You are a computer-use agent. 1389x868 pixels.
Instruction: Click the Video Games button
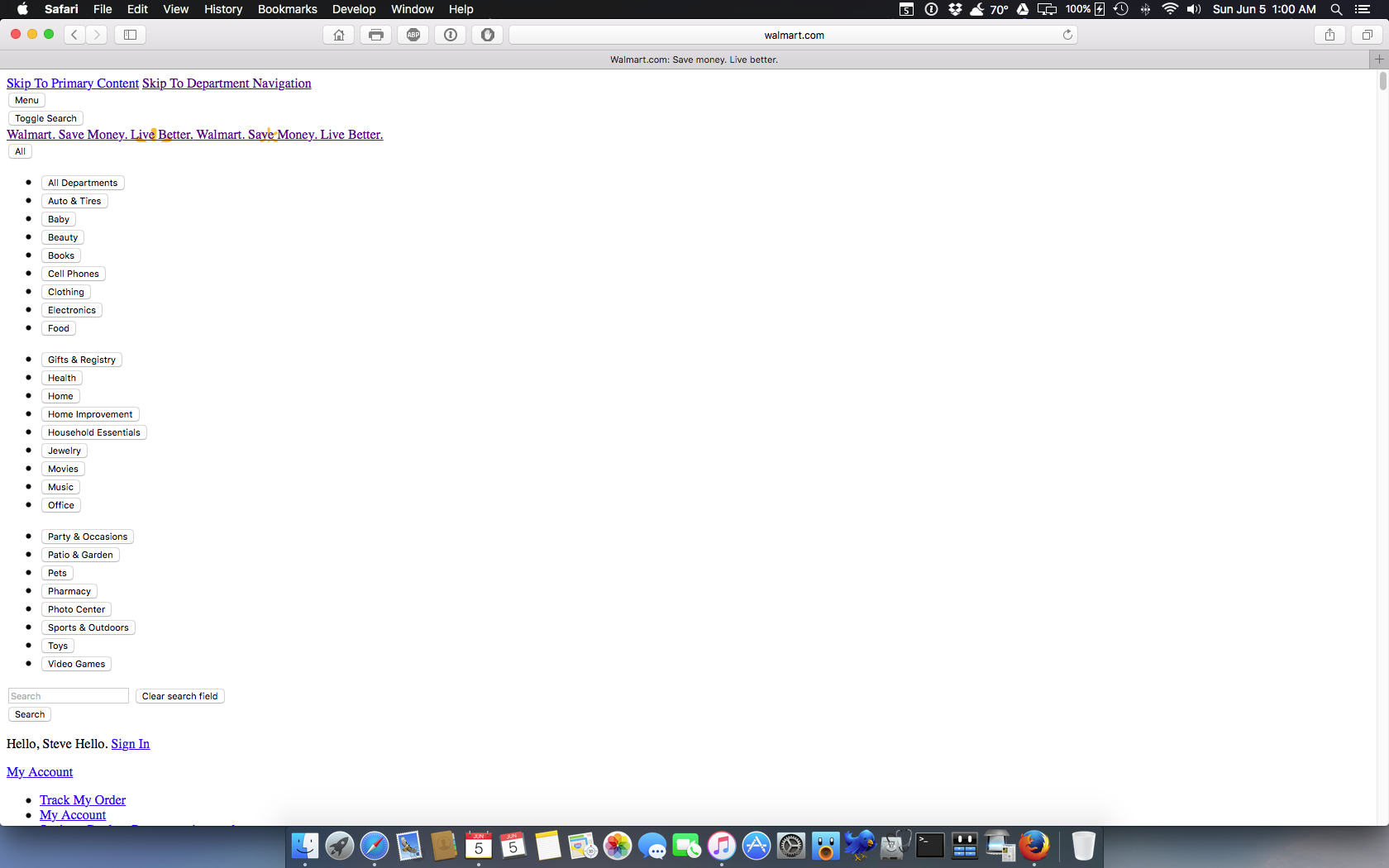[x=77, y=664]
